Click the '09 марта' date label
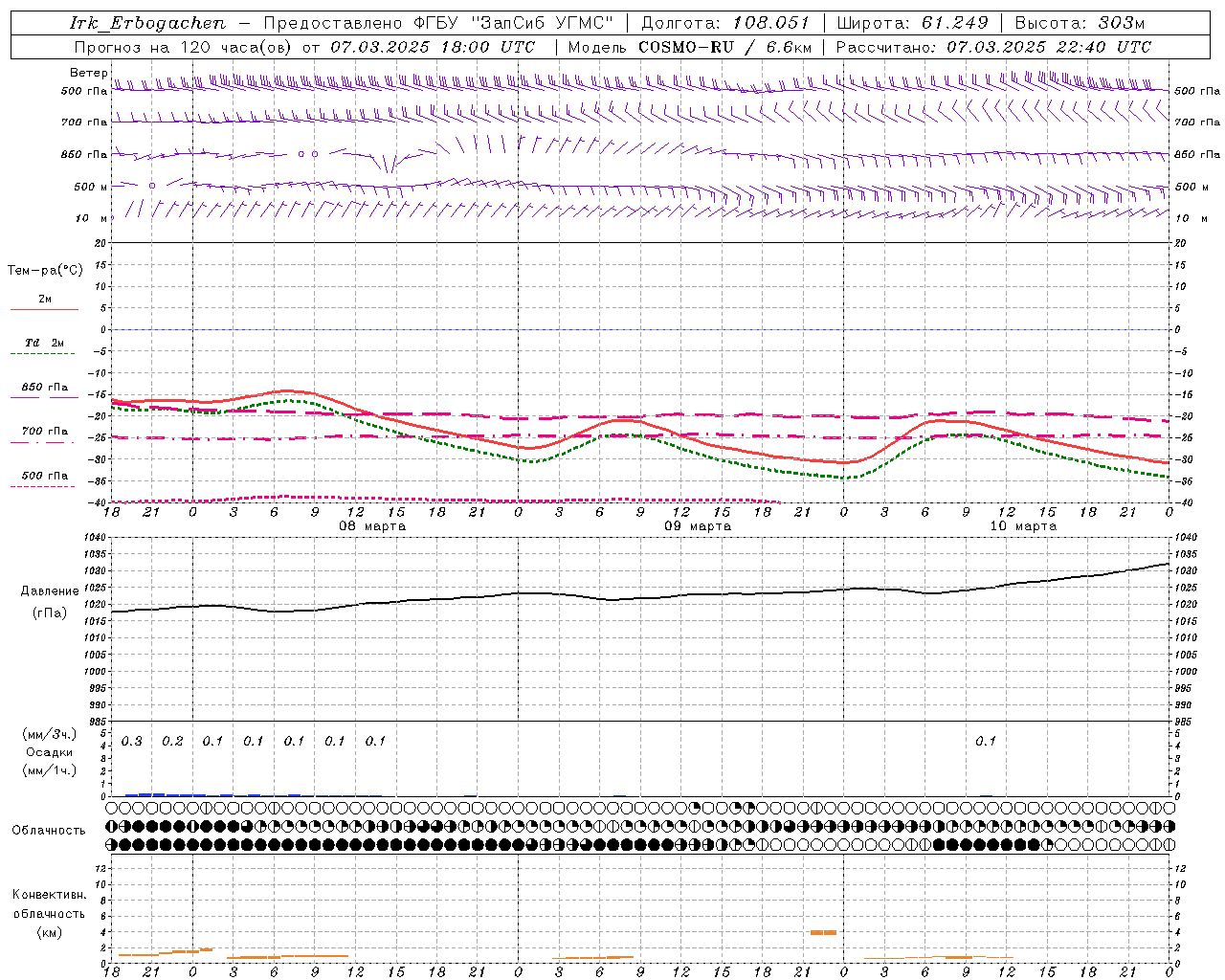The image size is (1225, 980). (x=698, y=526)
